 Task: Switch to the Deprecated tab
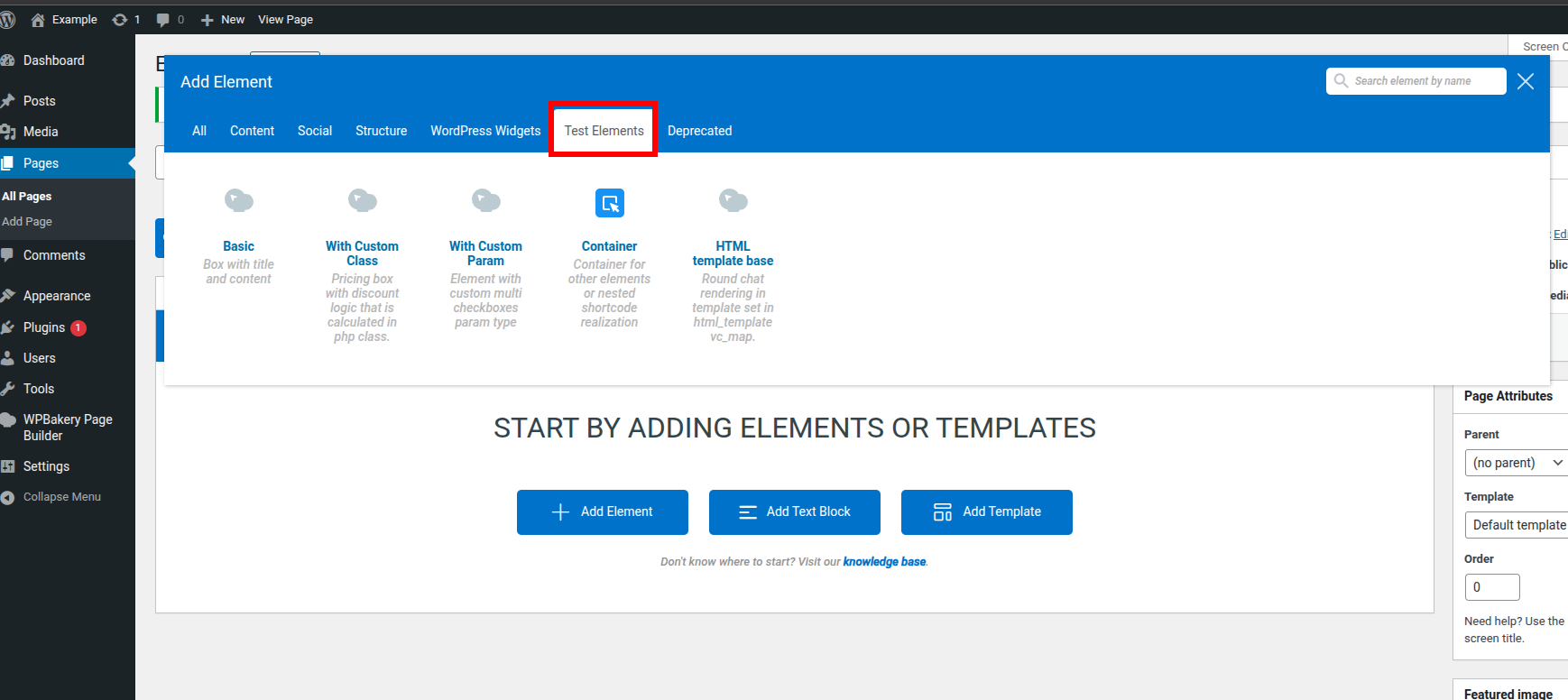(699, 131)
